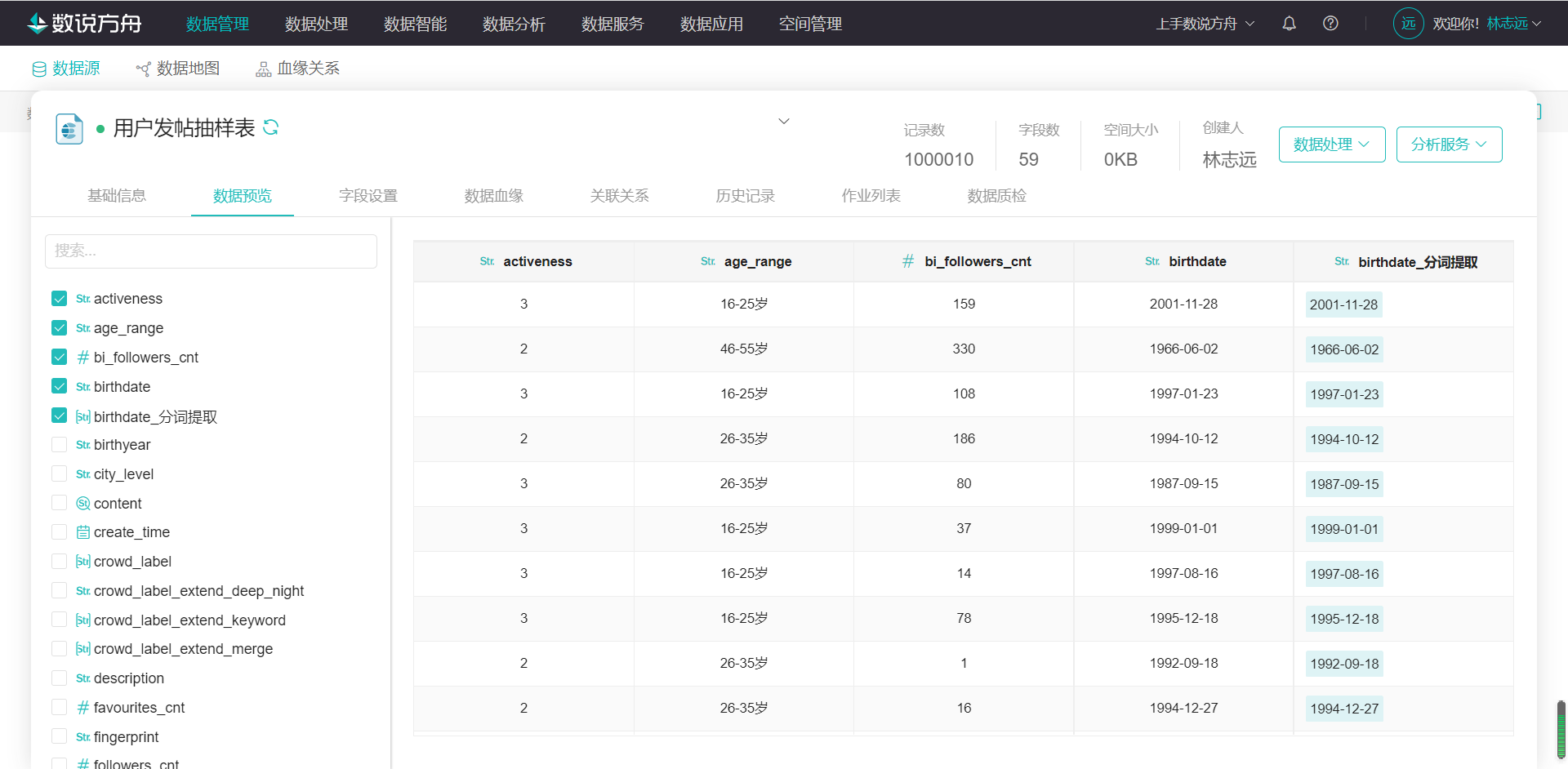Click the 数据地图 graph icon

[x=144, y=69]
